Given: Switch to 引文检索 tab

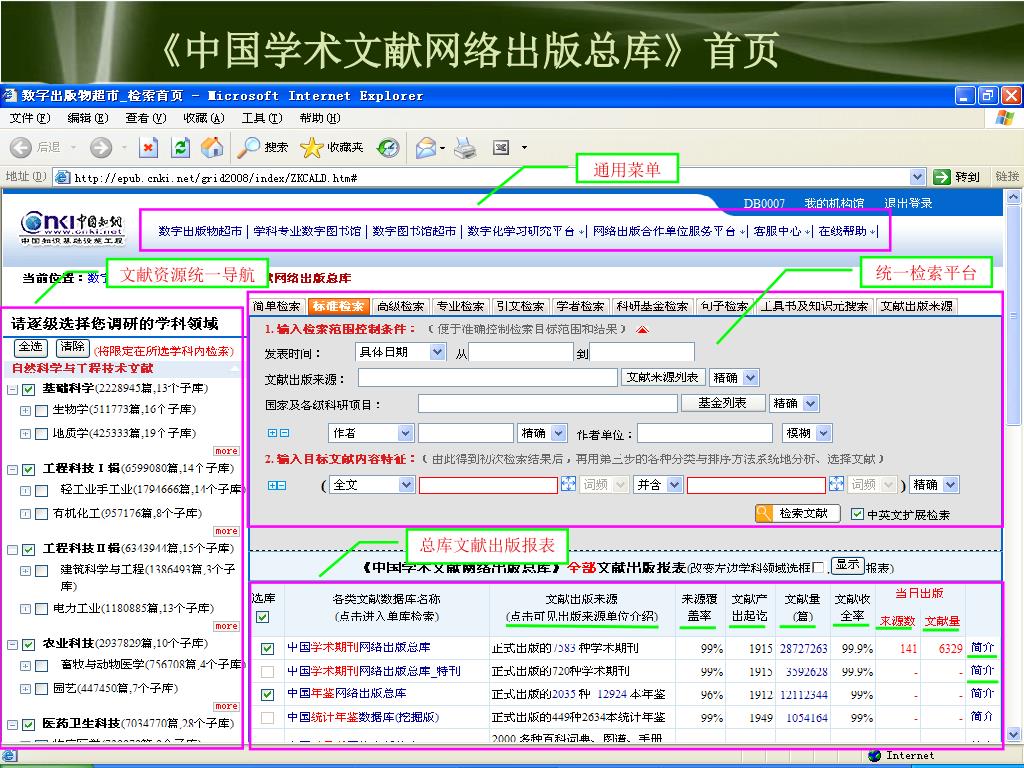Looking at the screenshot, I should coord(519,306).
